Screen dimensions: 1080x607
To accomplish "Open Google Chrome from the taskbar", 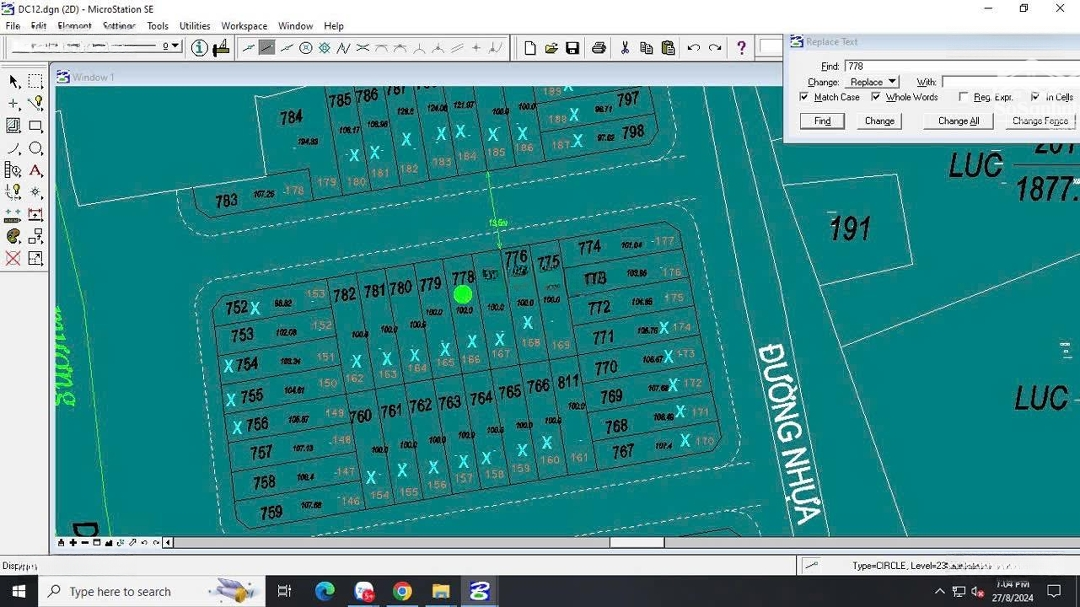I will click(402, 591).
